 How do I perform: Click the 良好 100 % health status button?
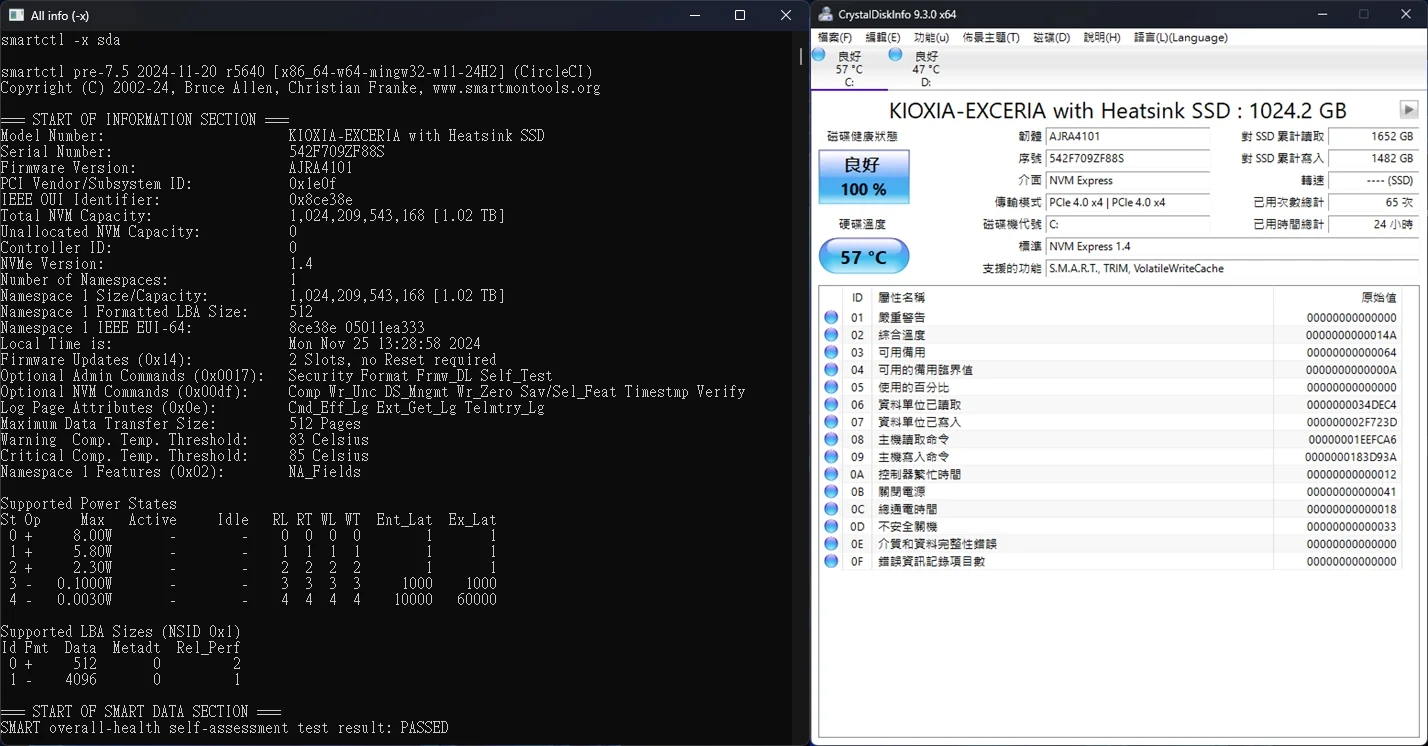pos(864,177)
